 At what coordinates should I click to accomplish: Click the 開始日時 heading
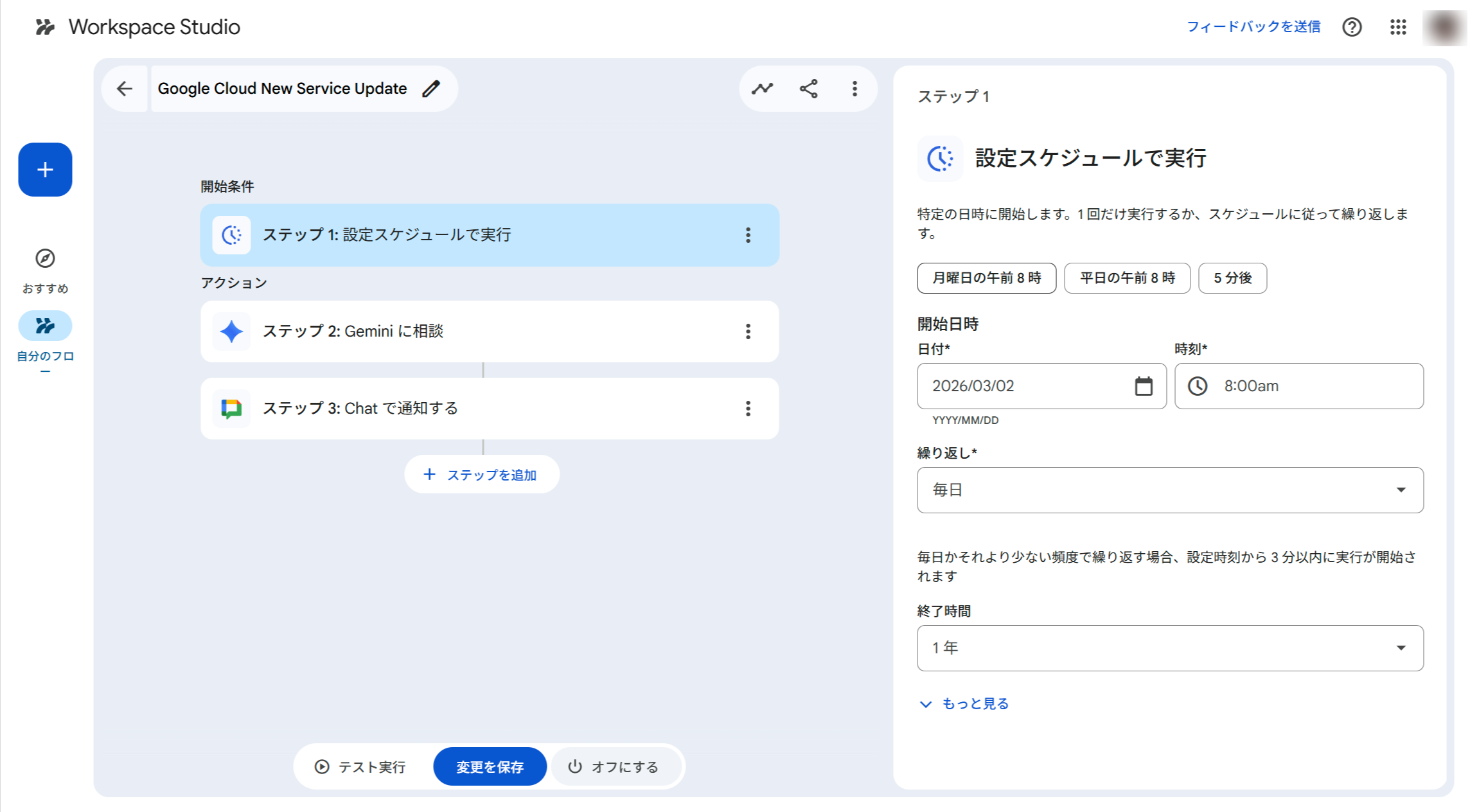[948, 324]
